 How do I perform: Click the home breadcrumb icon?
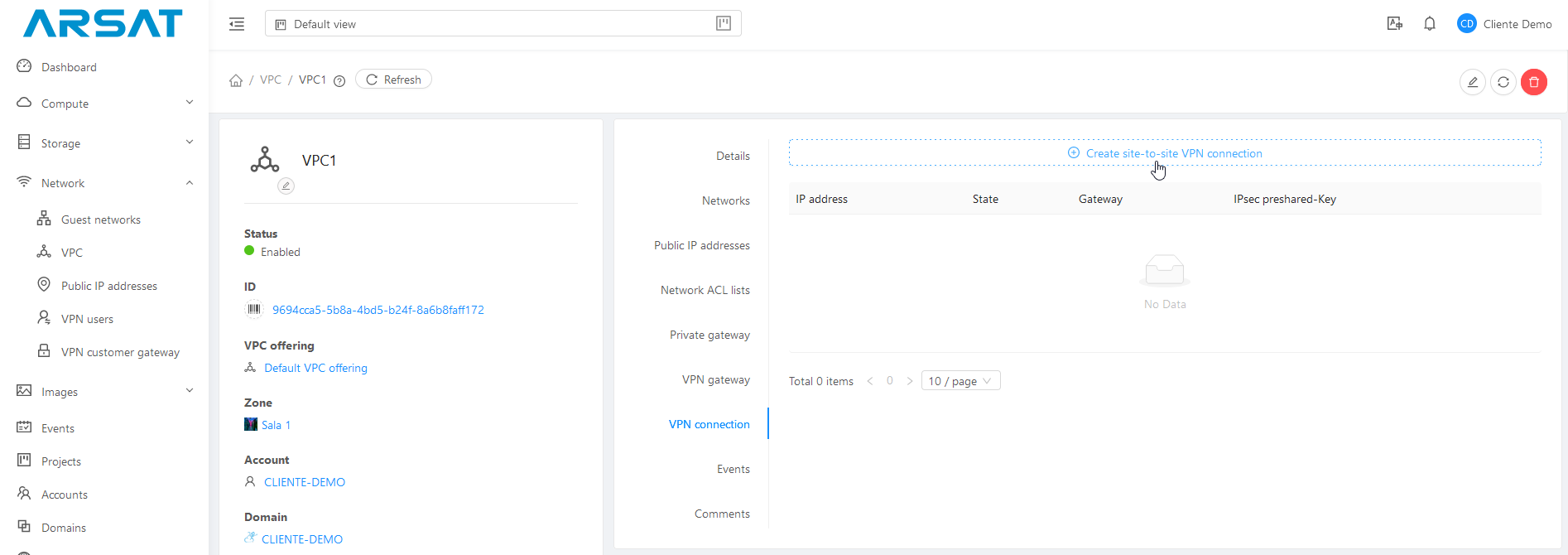pyautogui.click(x=236, y=80)
